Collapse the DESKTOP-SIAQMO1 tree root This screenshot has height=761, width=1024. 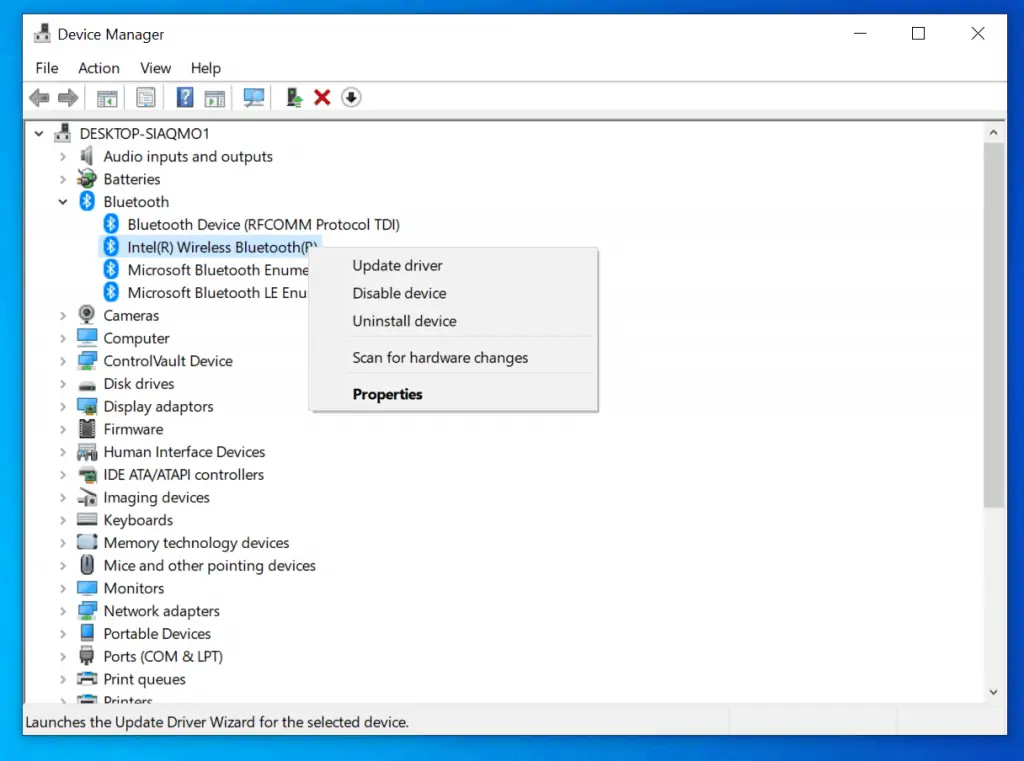[39, 133]
